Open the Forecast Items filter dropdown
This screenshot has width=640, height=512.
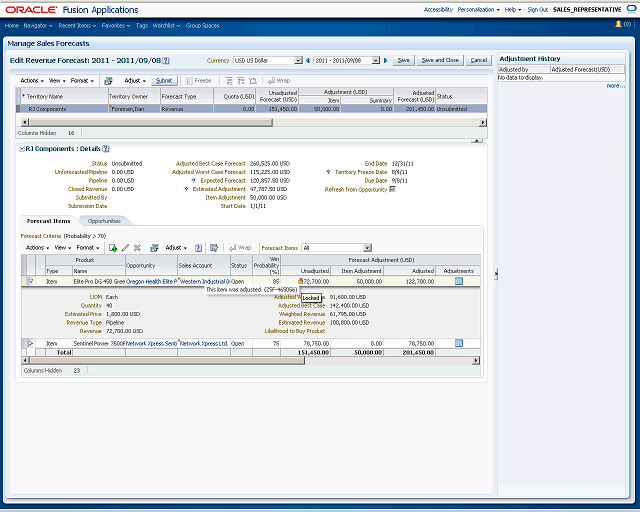click(367, 248)
